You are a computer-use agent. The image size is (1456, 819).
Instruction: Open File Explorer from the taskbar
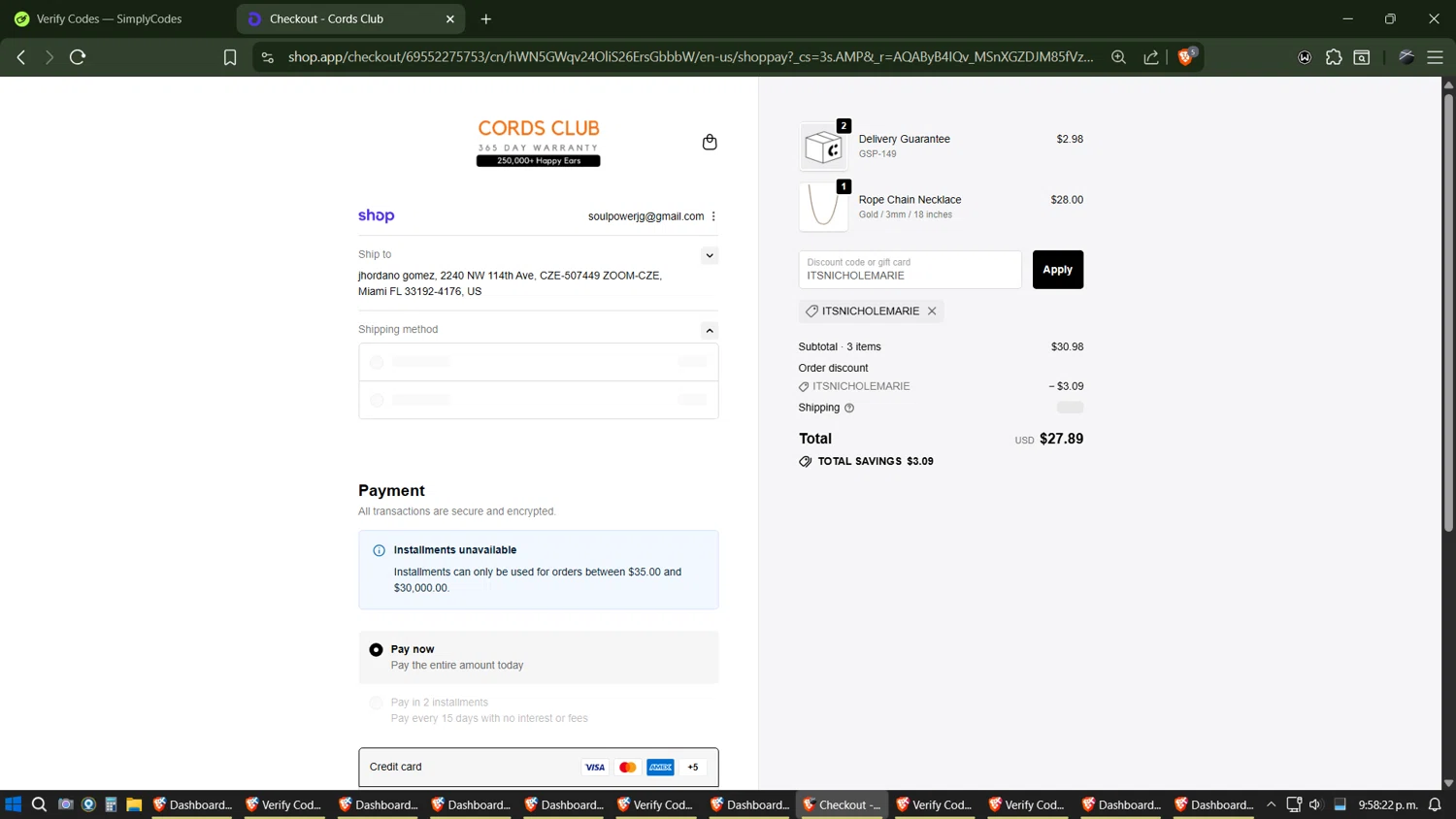coord(134,804)
